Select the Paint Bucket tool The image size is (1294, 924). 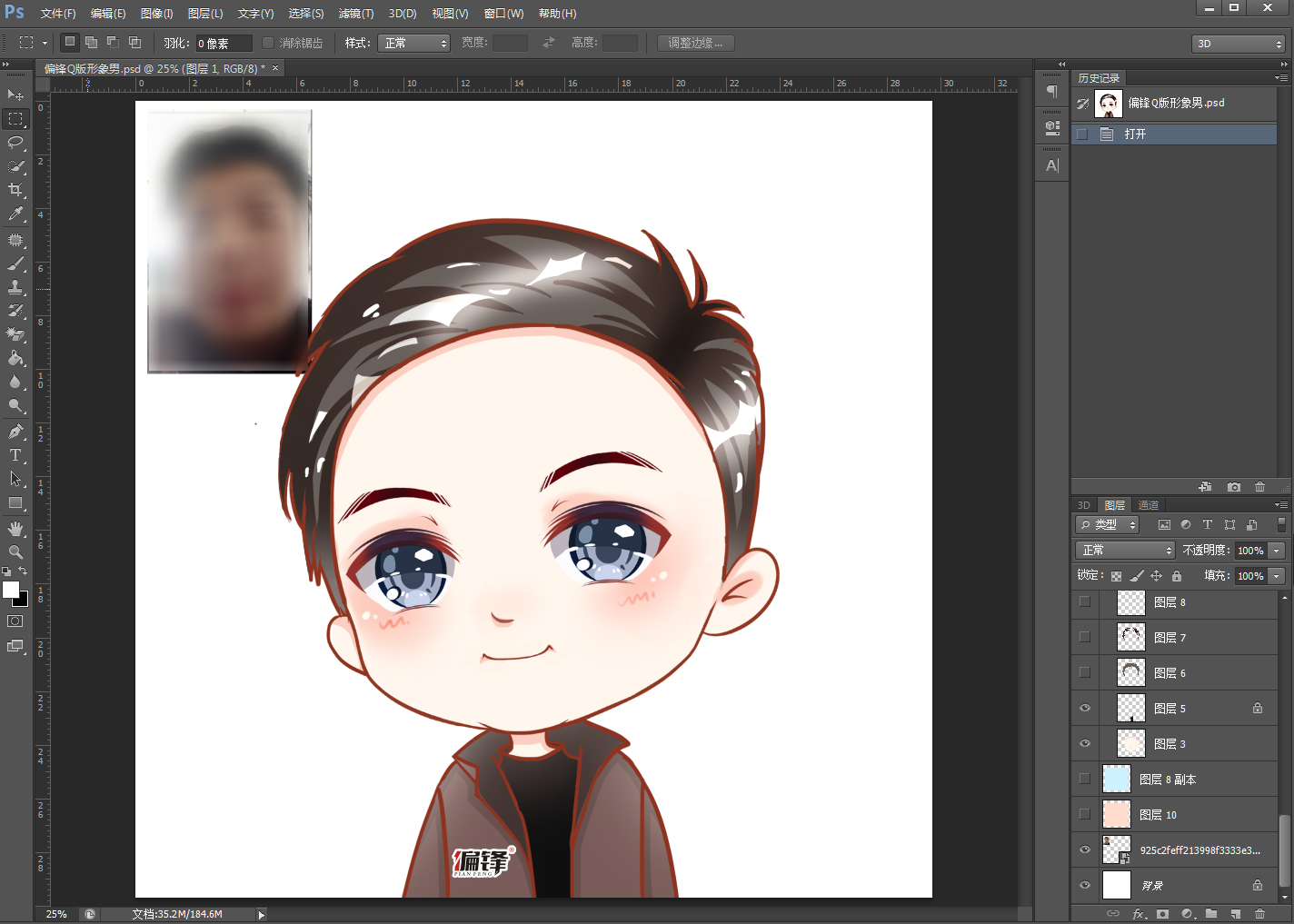[x=15, y=359]
